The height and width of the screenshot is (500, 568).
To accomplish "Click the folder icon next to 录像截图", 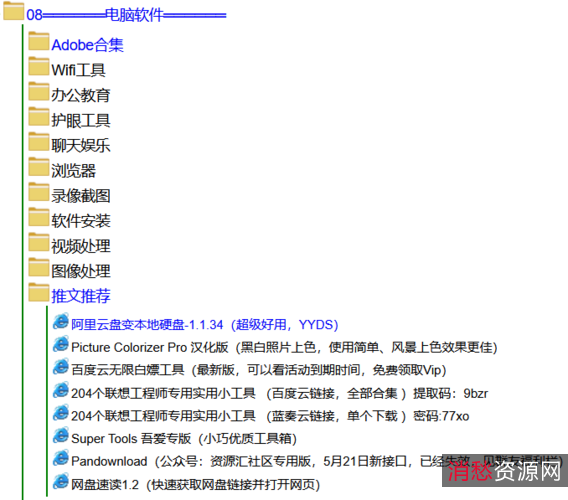I will click(x=39, y=192).
